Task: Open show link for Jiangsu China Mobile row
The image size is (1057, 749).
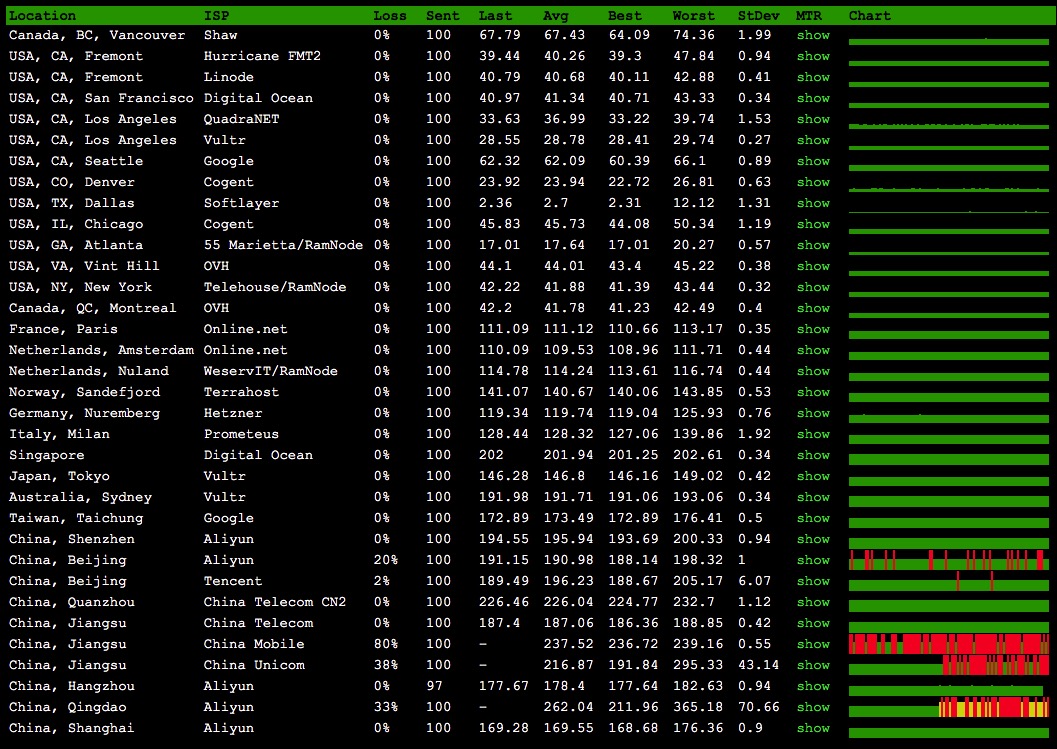Action: [813, 644]
